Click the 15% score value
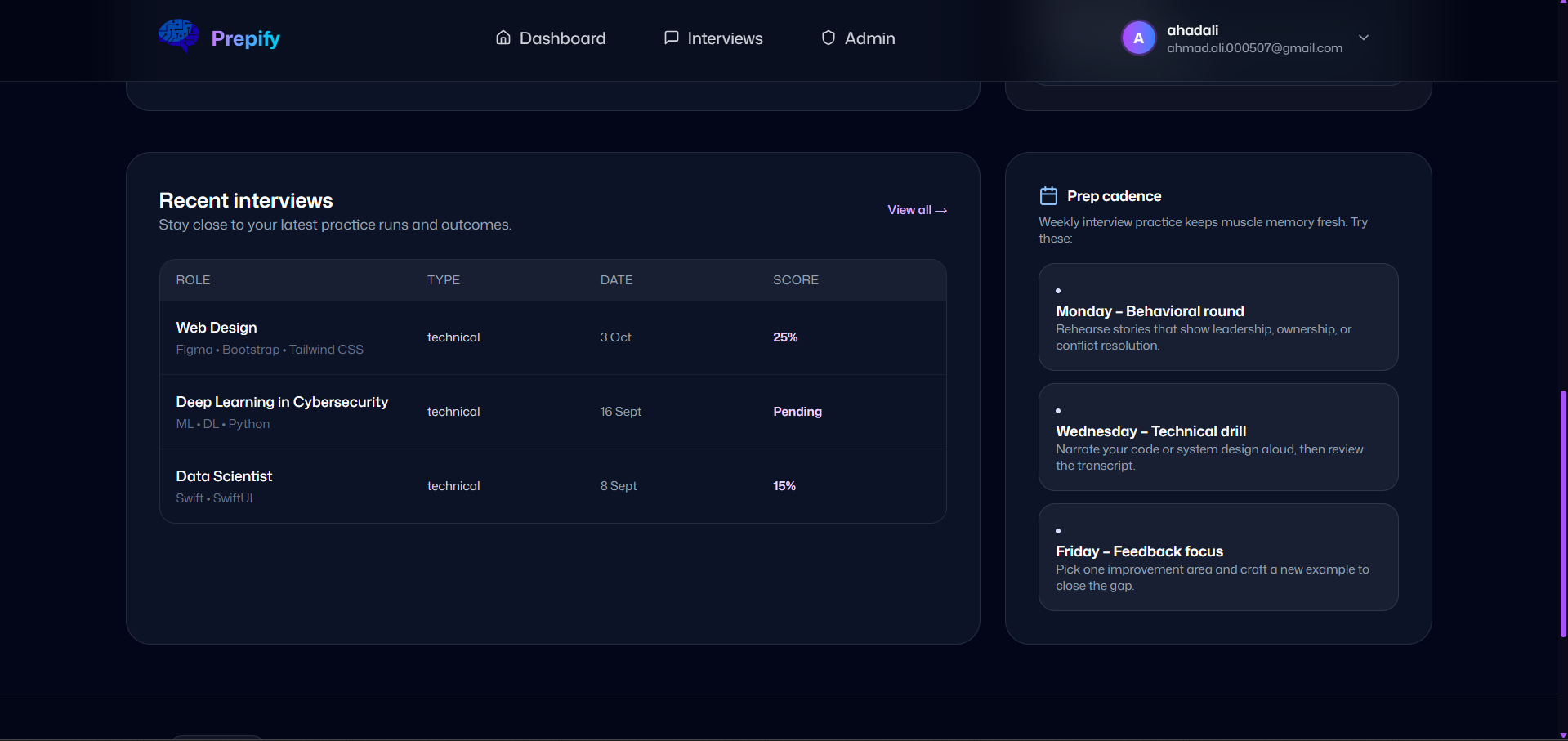This screenshot has height=741, width=1568. click(784, 486)
